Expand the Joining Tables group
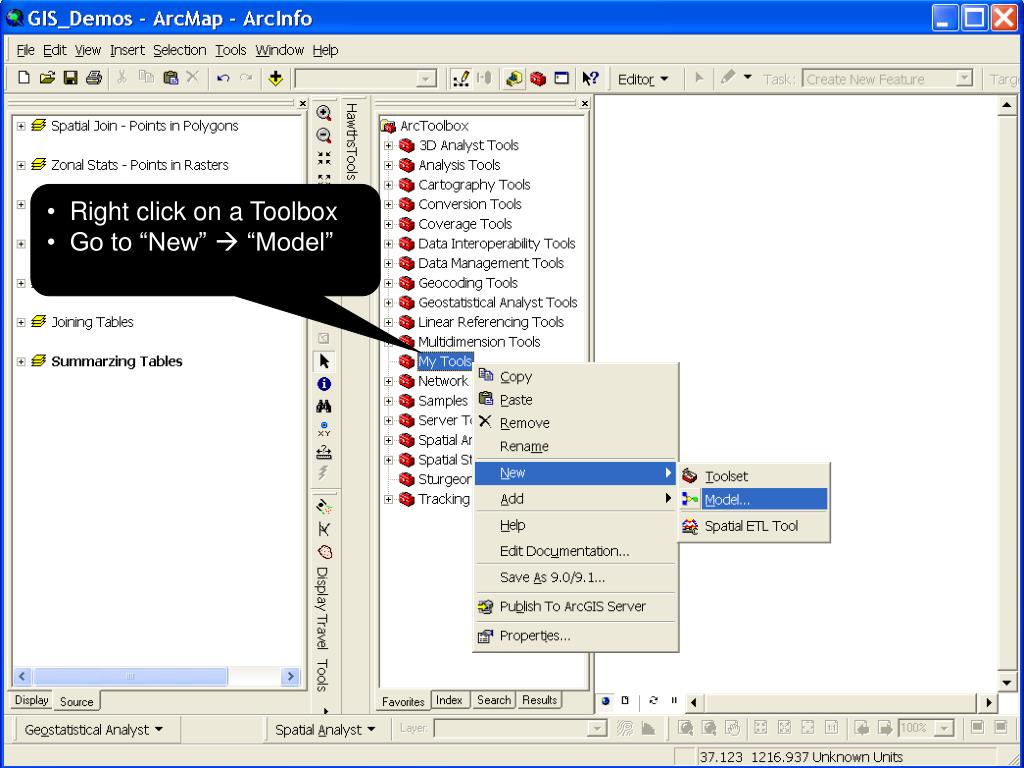This screenshot has width=1024, height=768. 21,322
